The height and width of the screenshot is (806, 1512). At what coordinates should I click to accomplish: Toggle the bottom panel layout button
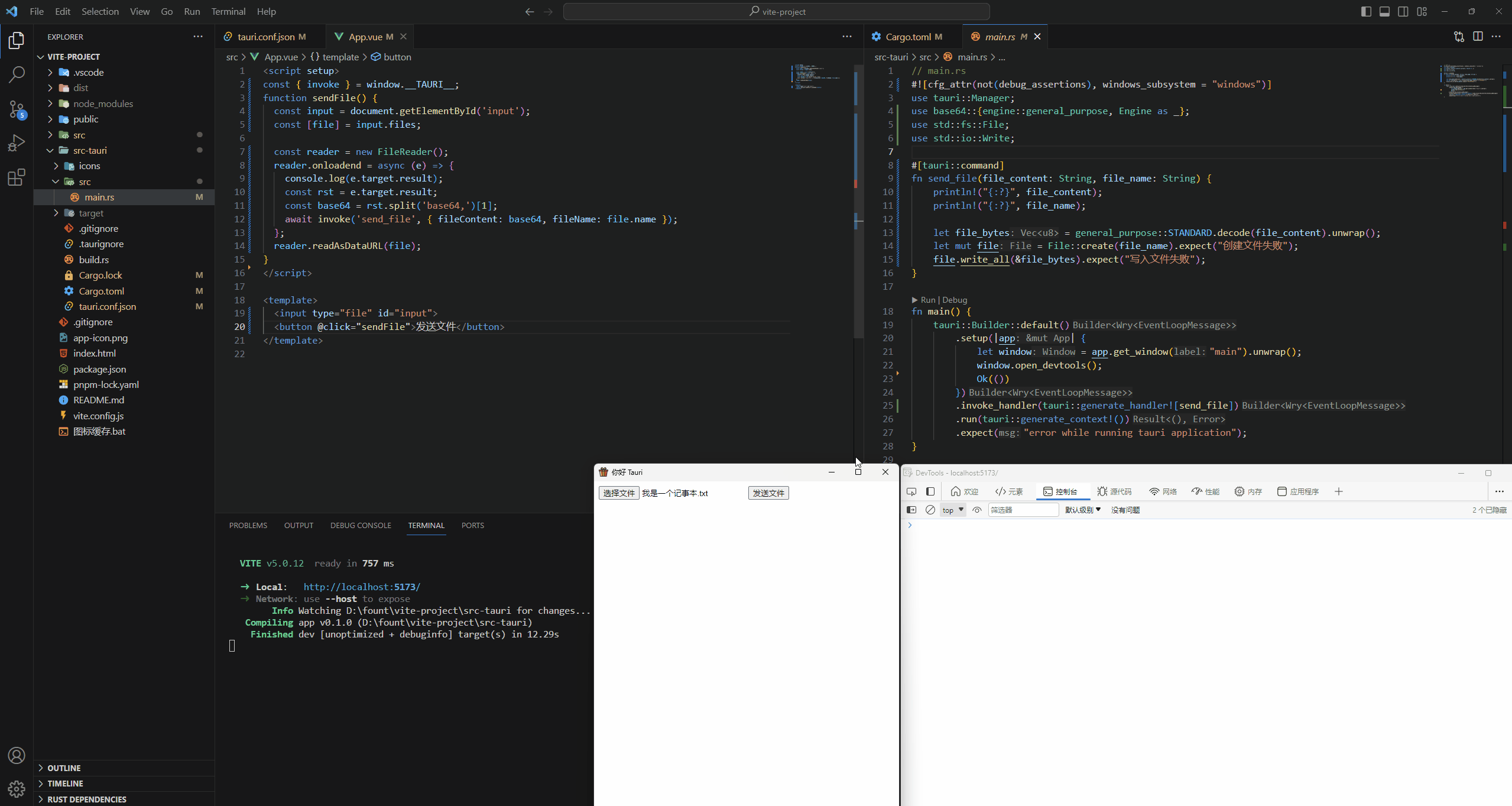1384,11
